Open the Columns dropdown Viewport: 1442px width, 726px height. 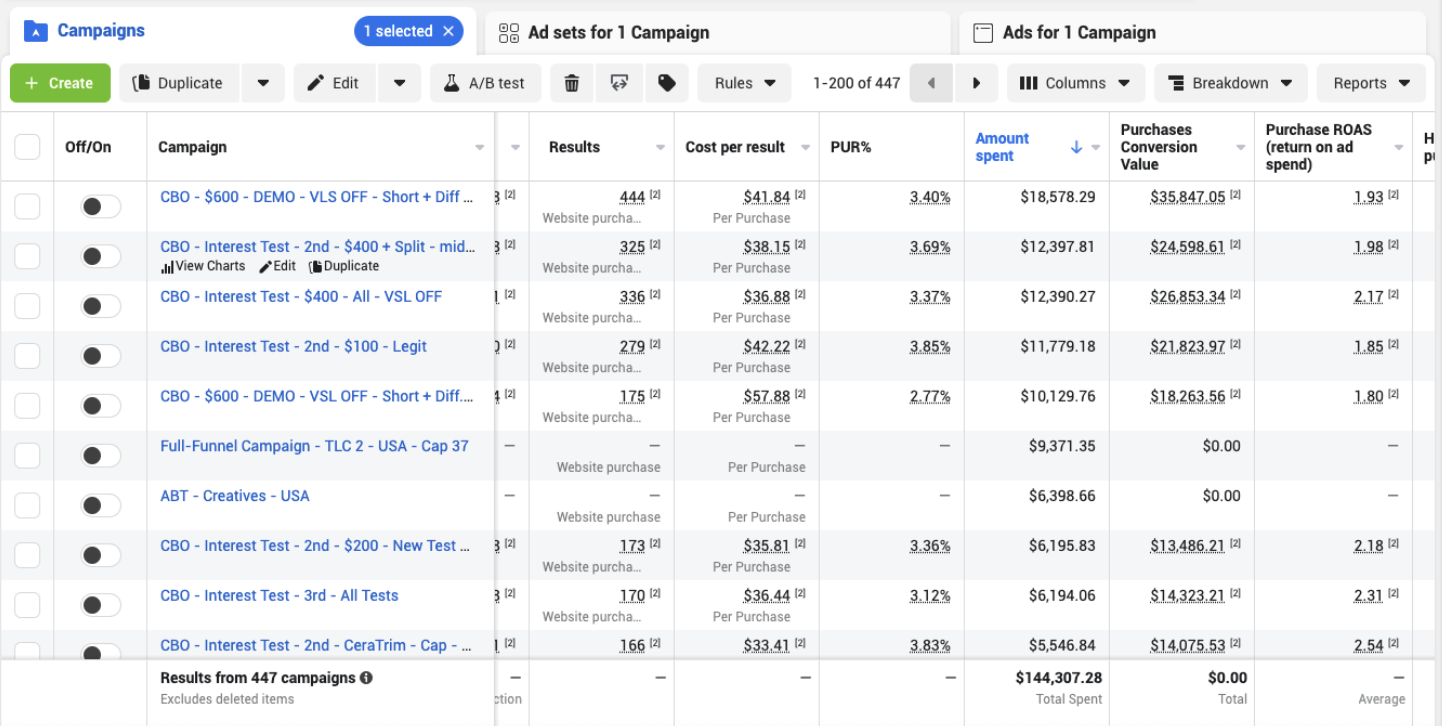(x=1075, y=83)
